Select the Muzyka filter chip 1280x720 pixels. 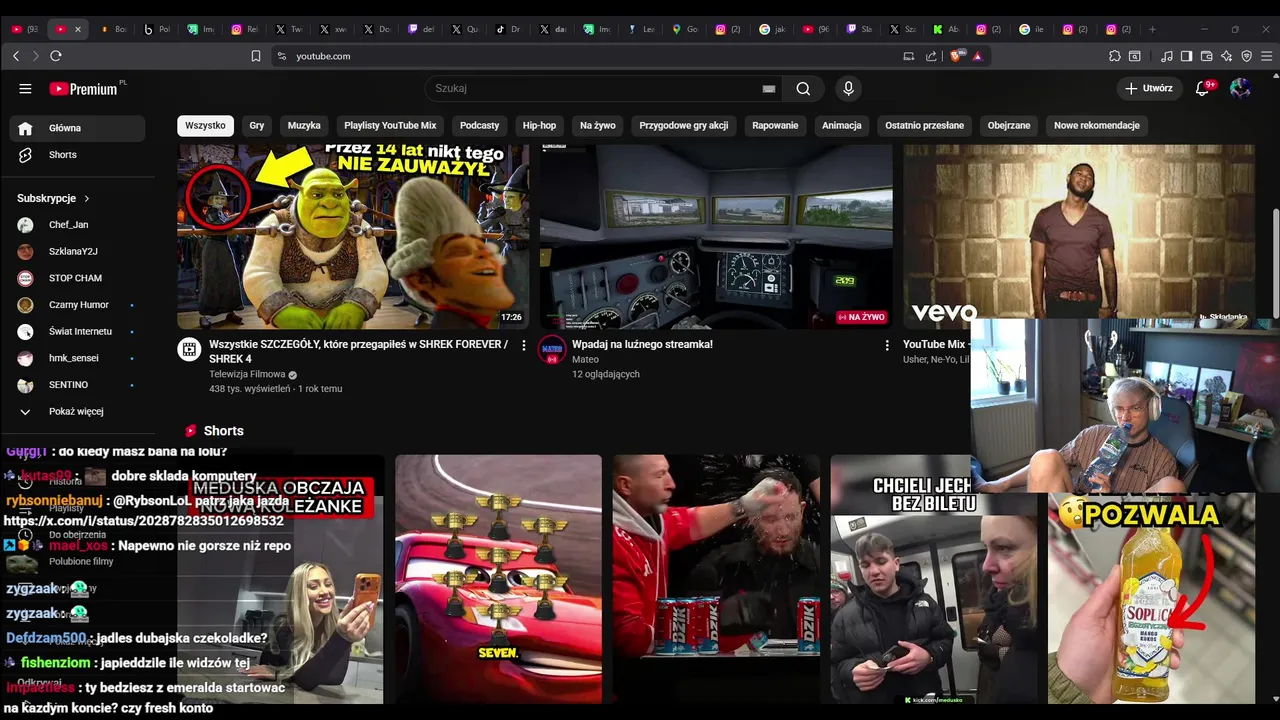[x=304, y=125]
